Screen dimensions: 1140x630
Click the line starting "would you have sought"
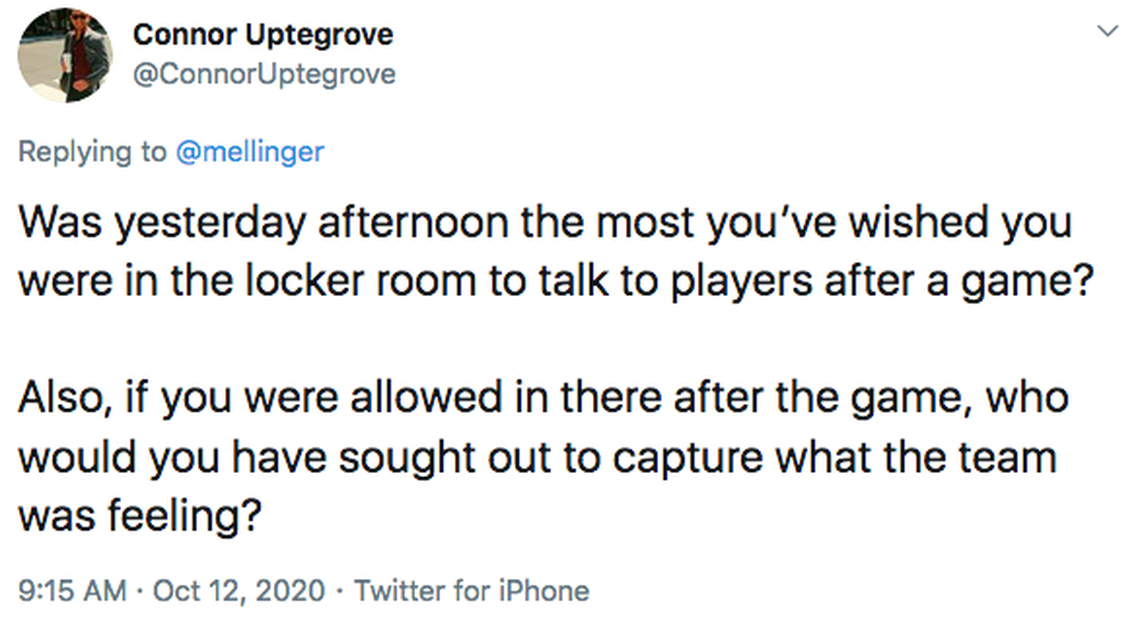click(538, 456)
